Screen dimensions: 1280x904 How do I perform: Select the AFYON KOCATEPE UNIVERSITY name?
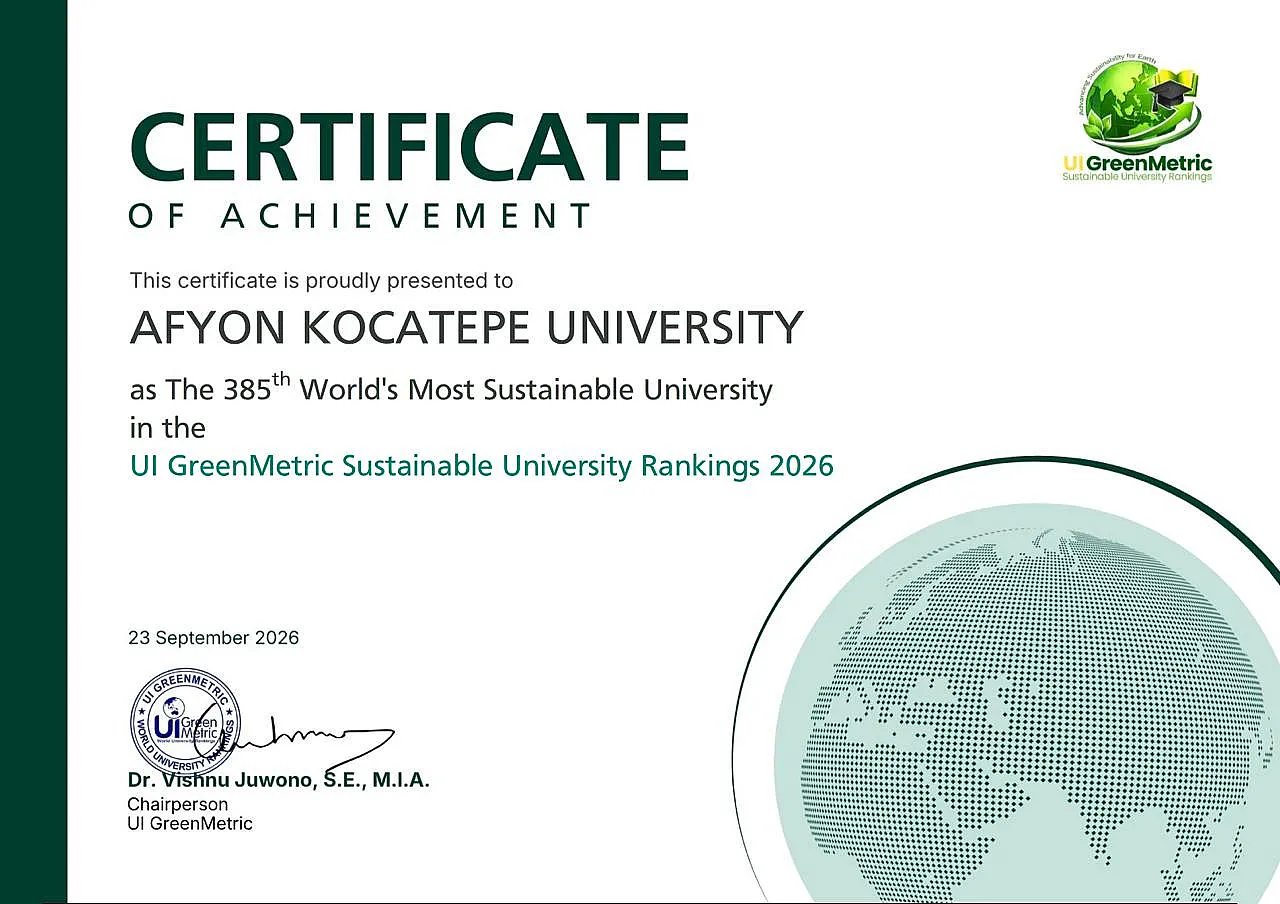[466, 328]
